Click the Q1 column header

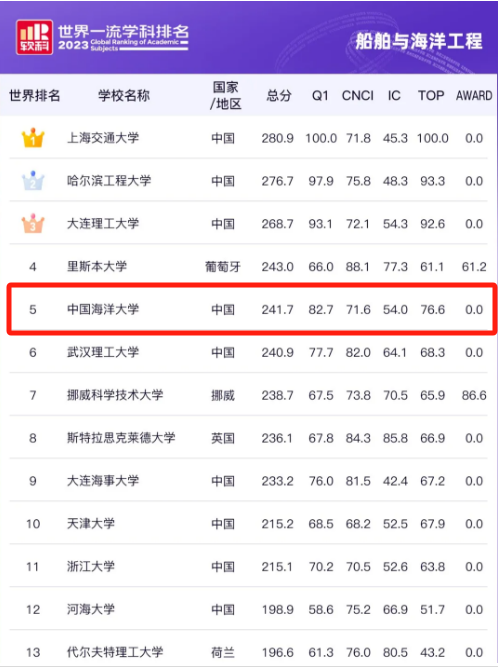point(320,96)
